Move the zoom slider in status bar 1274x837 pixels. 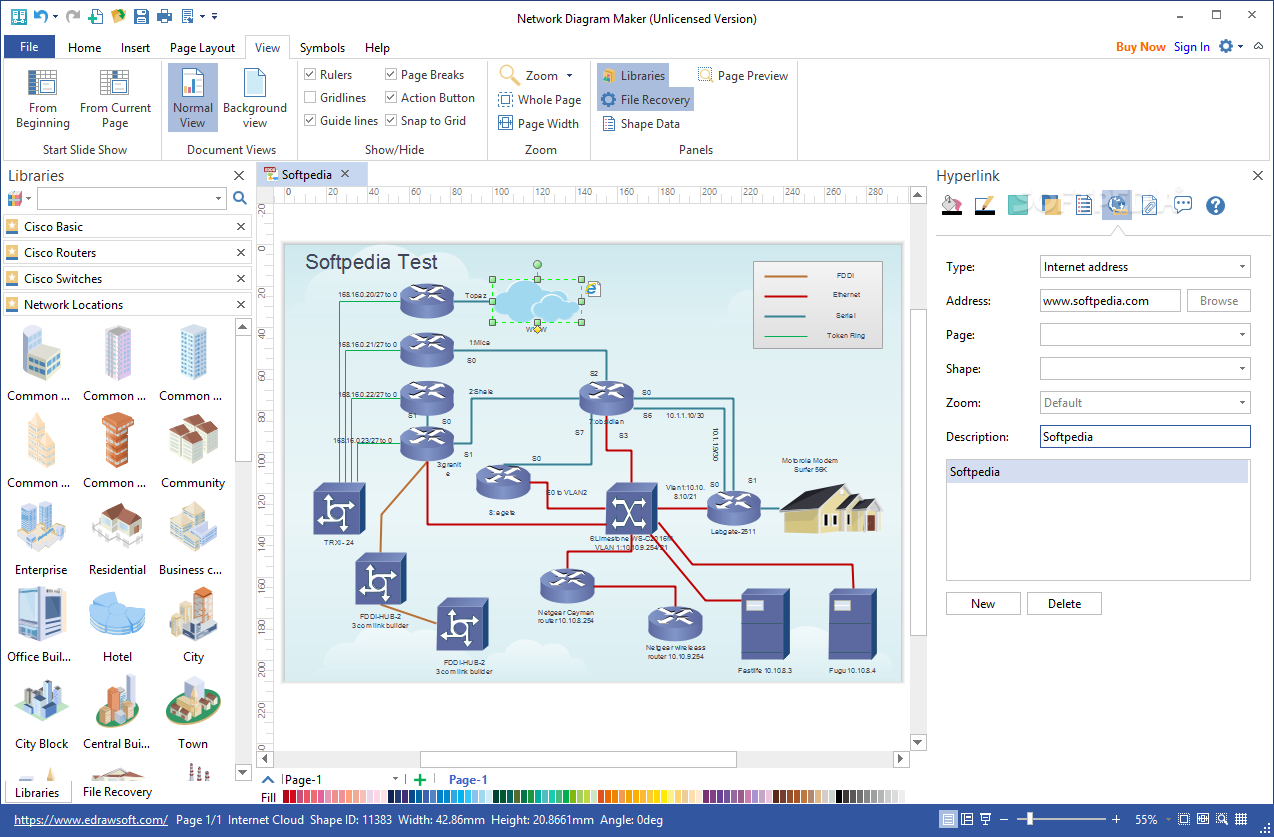(1030, 820)
